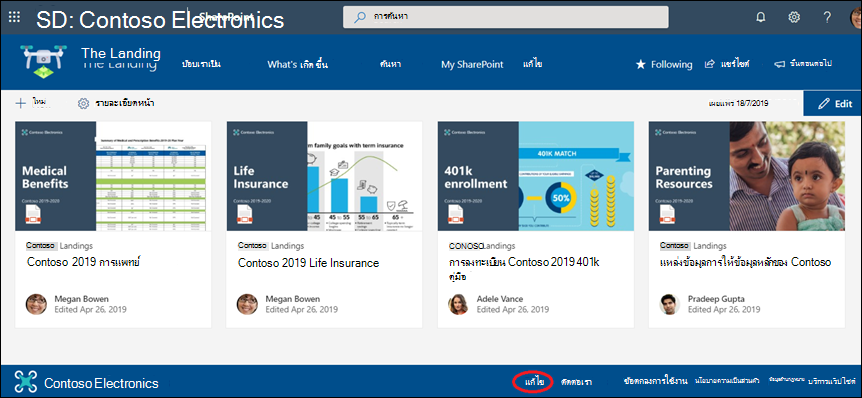Click the Contoso Electronics footer logo

(x=26, y=382)
